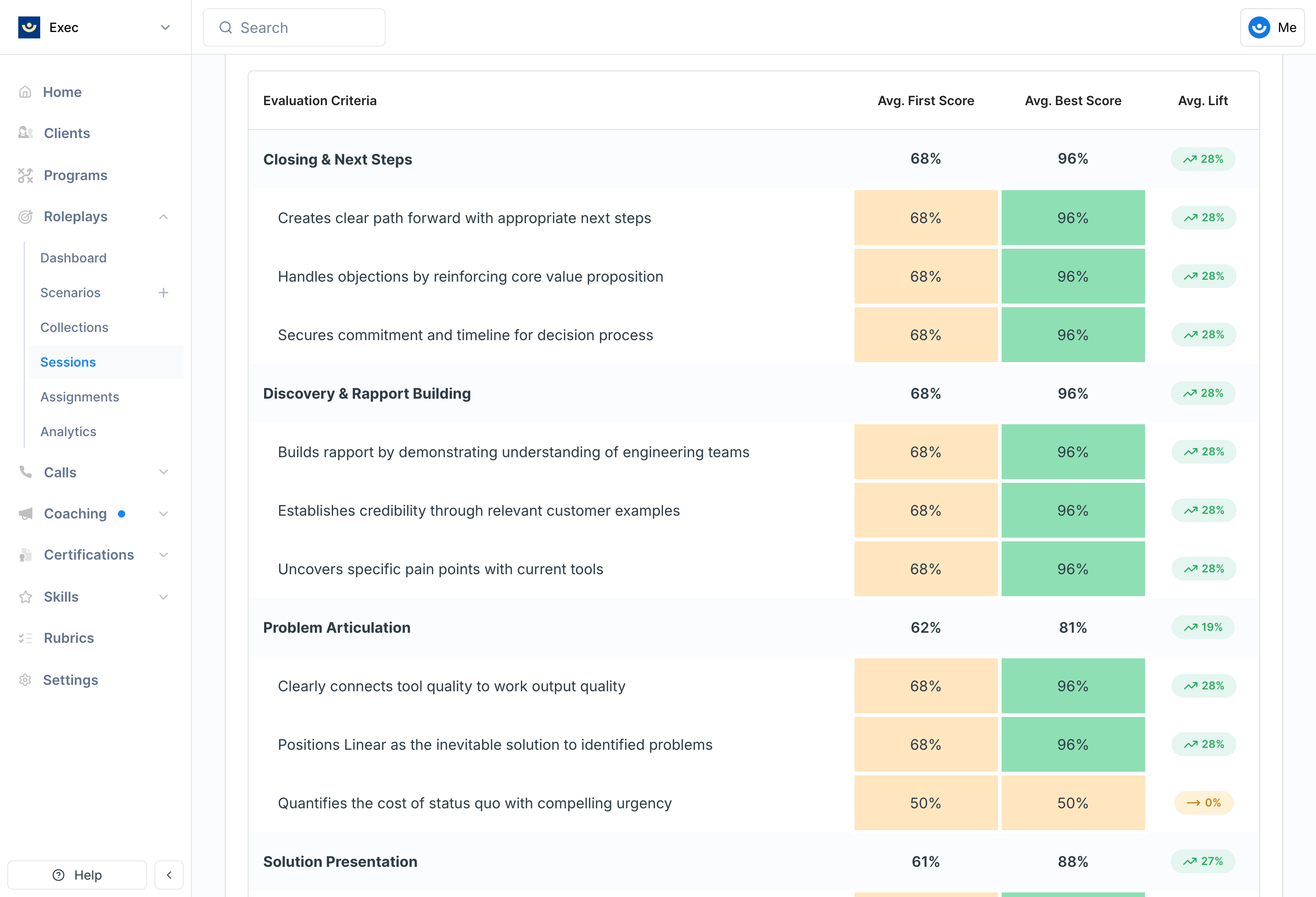Go to the Home page
Viewport: 1316px width, 897px height.
coord(62,92)
